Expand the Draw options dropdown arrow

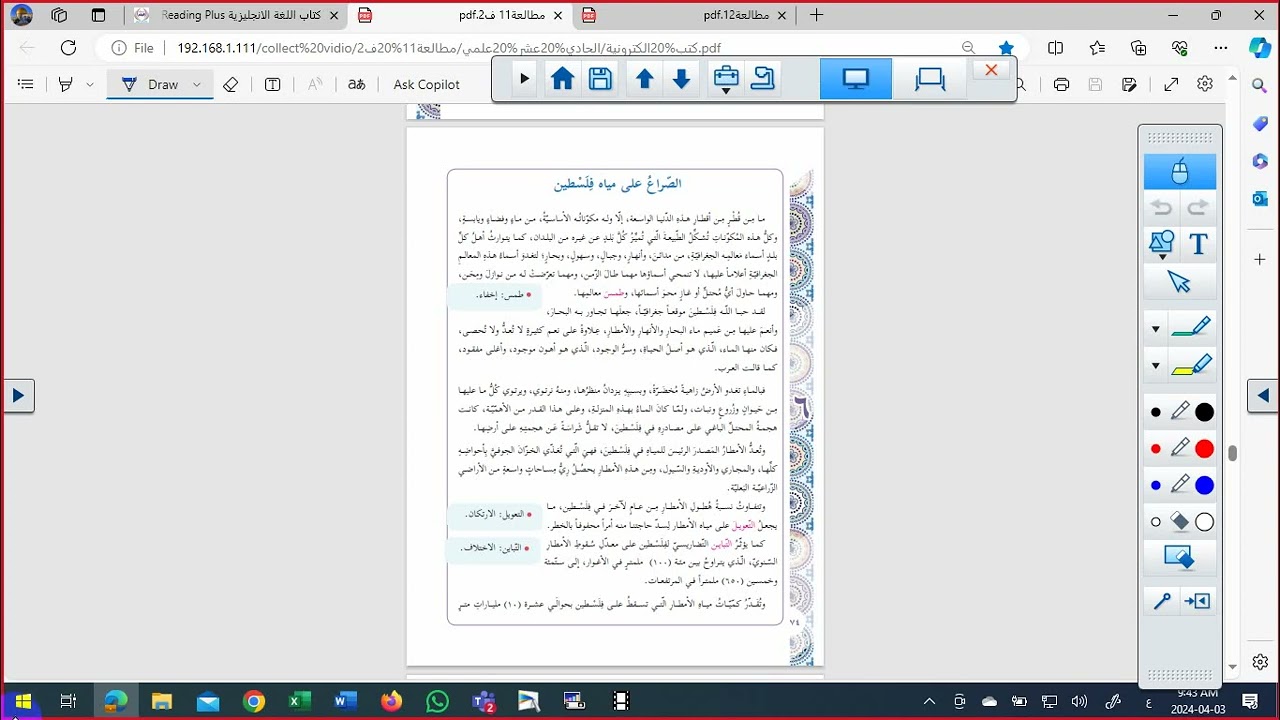[x=197, y=85]
